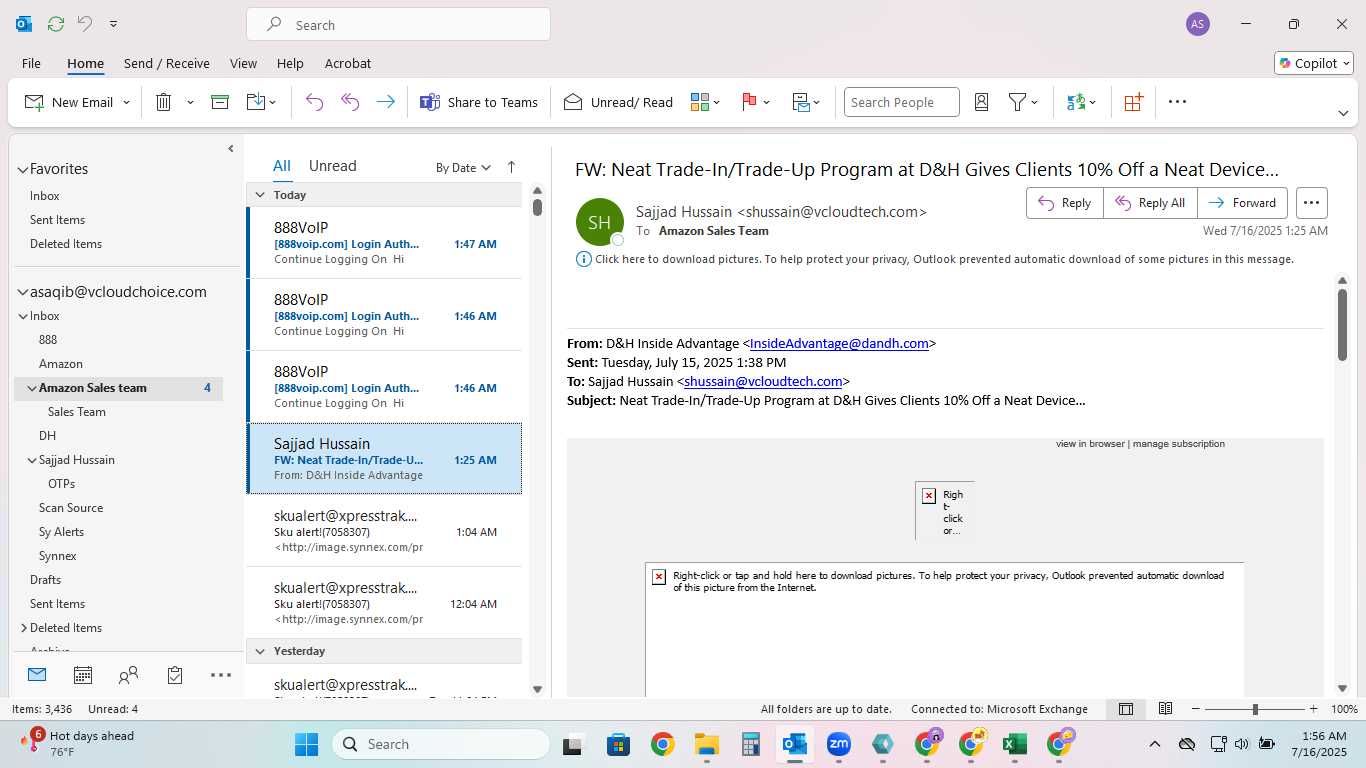Open the Rules icon dropdown
The height and width of the screenshot is (768, 1366).
click(806, 102)
